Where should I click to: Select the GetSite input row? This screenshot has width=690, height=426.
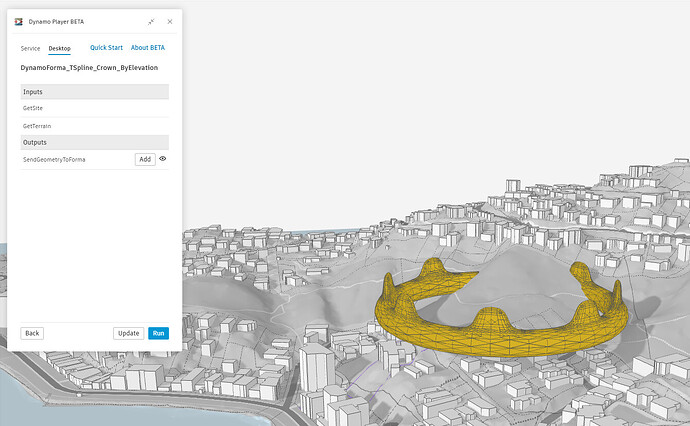pyautogui.click(x=95, y=108)
